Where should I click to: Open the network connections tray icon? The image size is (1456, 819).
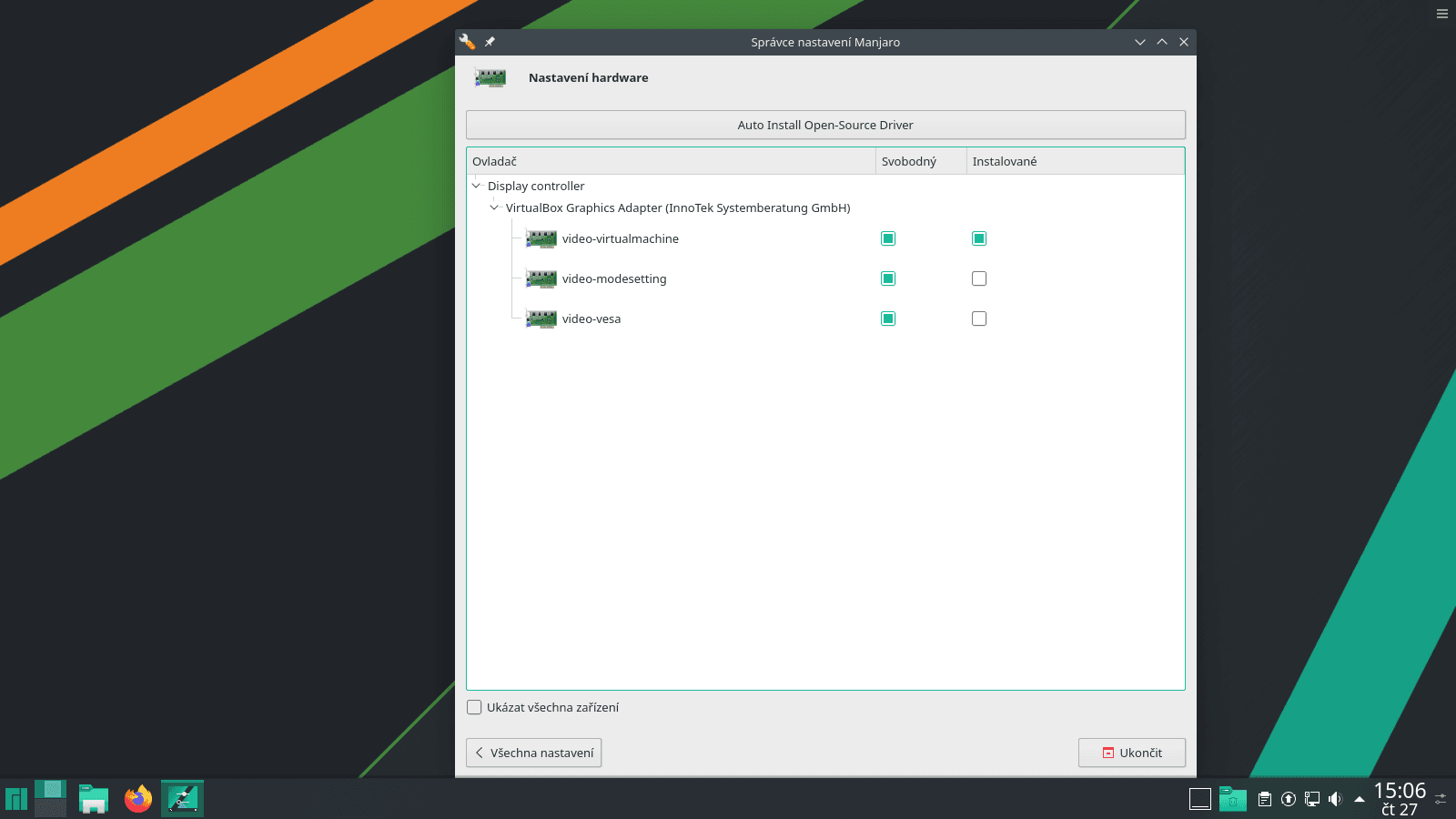point(1312,799)
